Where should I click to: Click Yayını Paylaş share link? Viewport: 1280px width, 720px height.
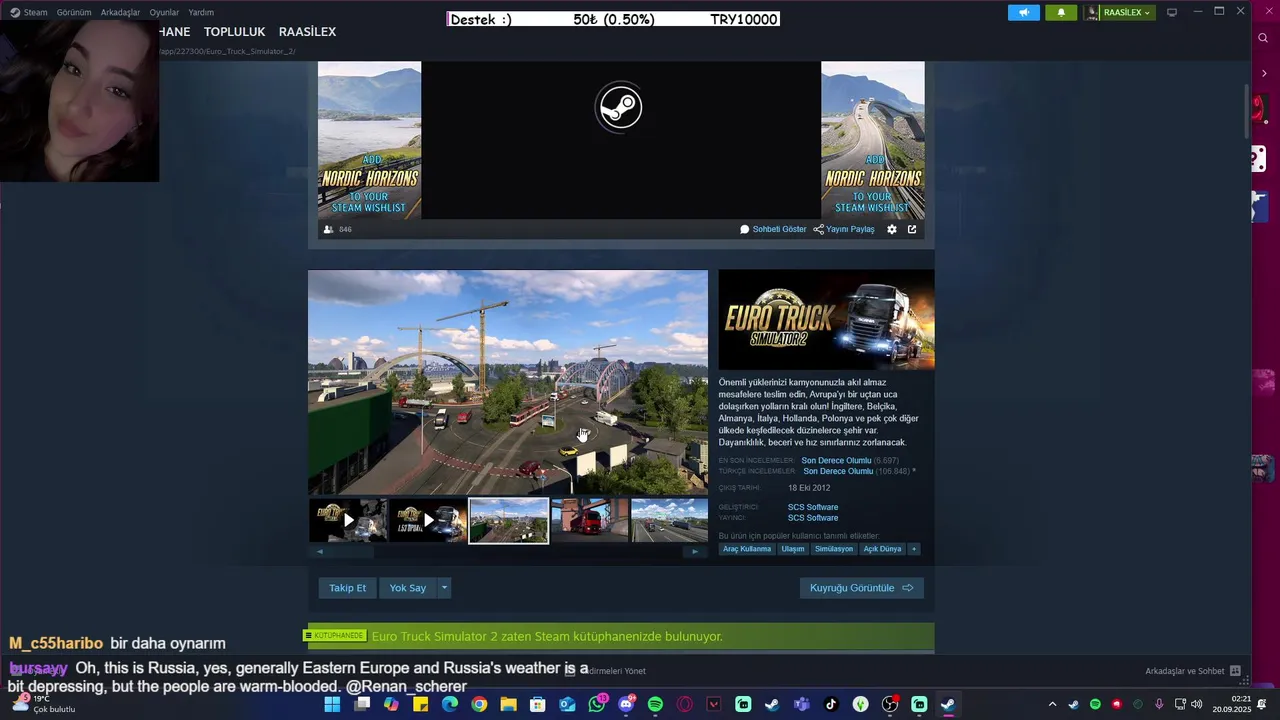(x=844, y=229)
